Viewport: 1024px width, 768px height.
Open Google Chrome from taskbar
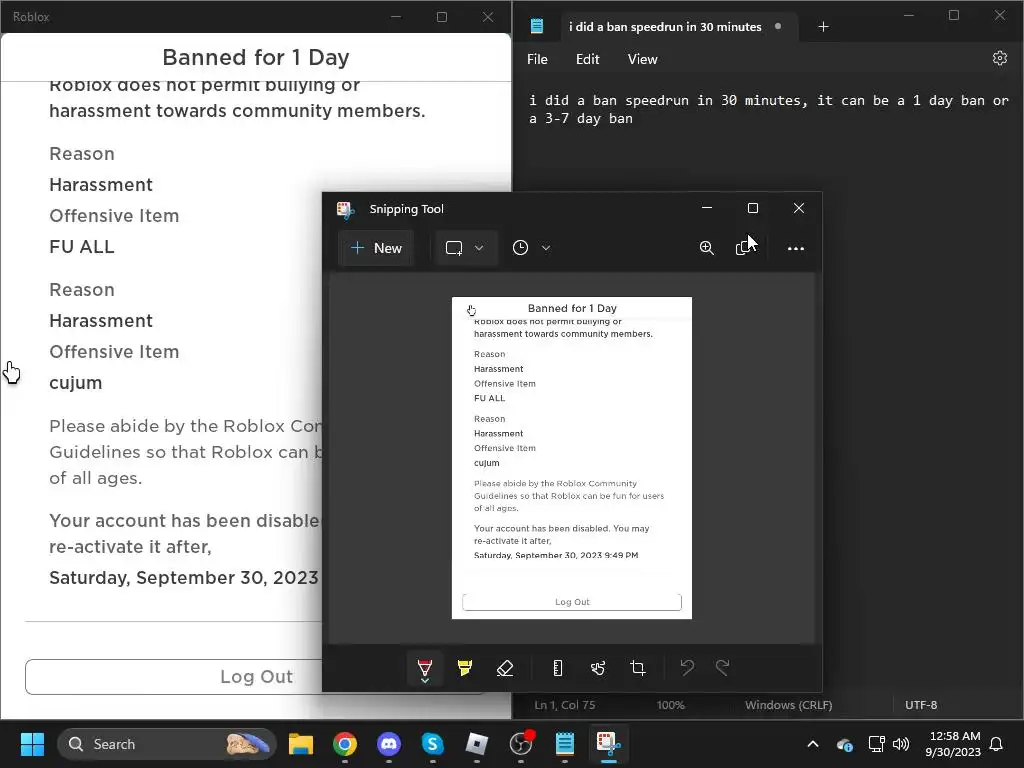[x=345, y=744]
